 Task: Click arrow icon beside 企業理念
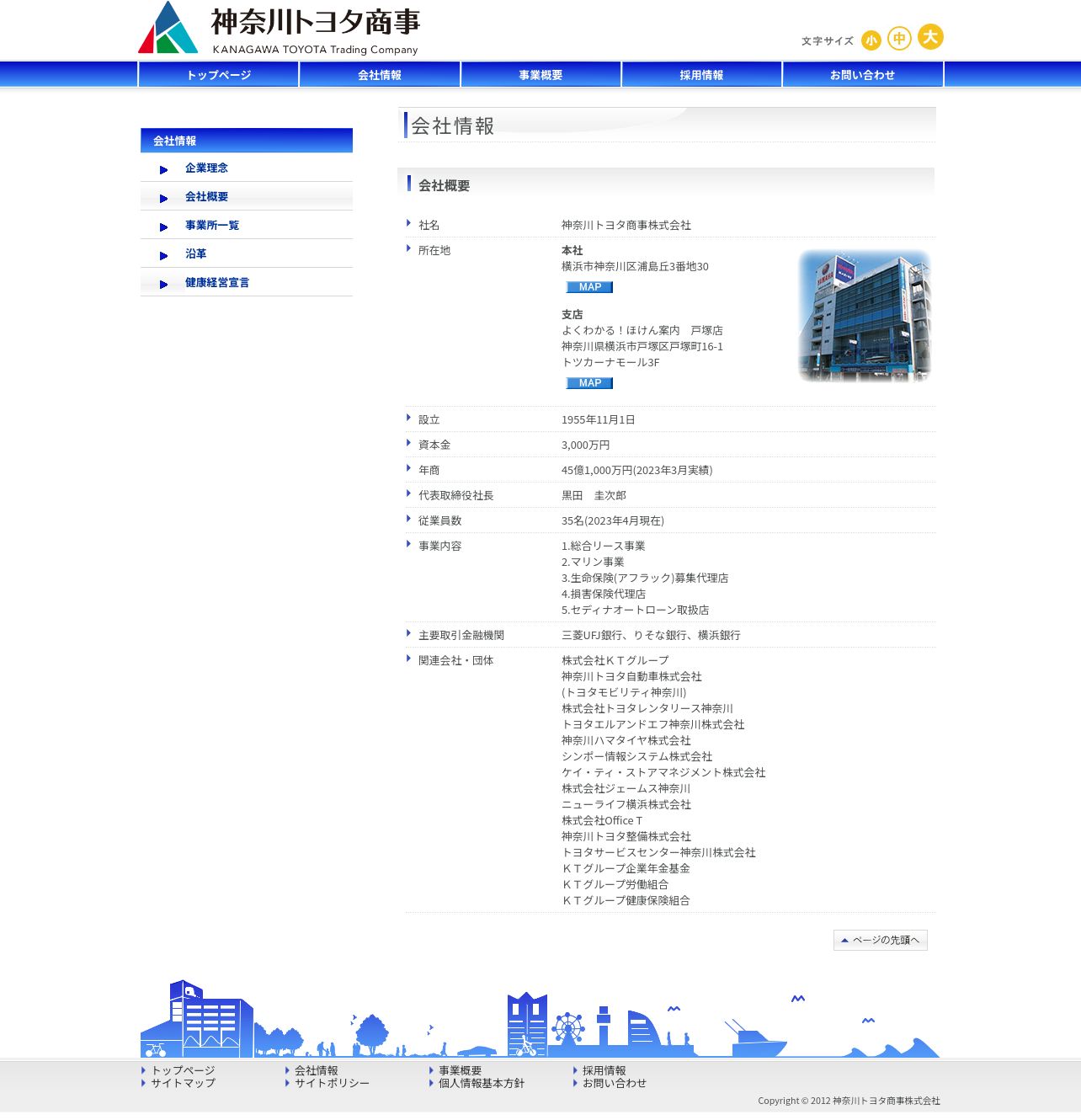point(163,170)
